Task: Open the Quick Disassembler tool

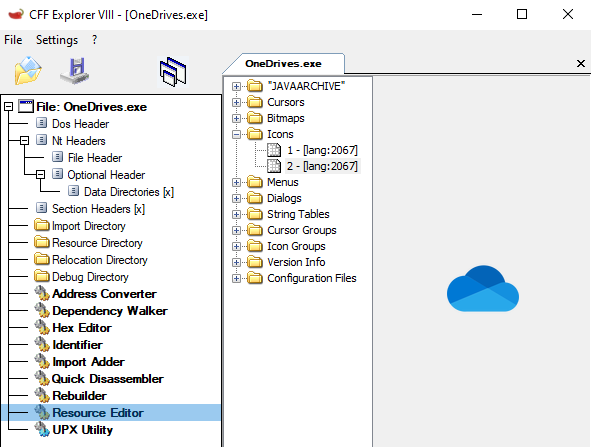Action: 107,379
